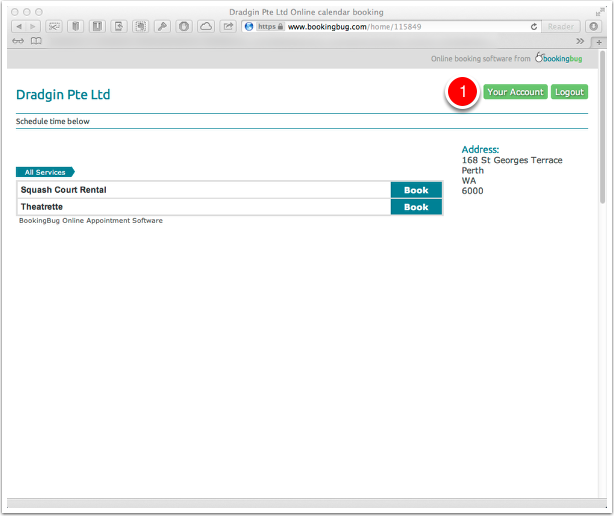Viewport: 614px width, 516px height.
Task: Click the Squash Court Rental row text
Action: point(63,190)
